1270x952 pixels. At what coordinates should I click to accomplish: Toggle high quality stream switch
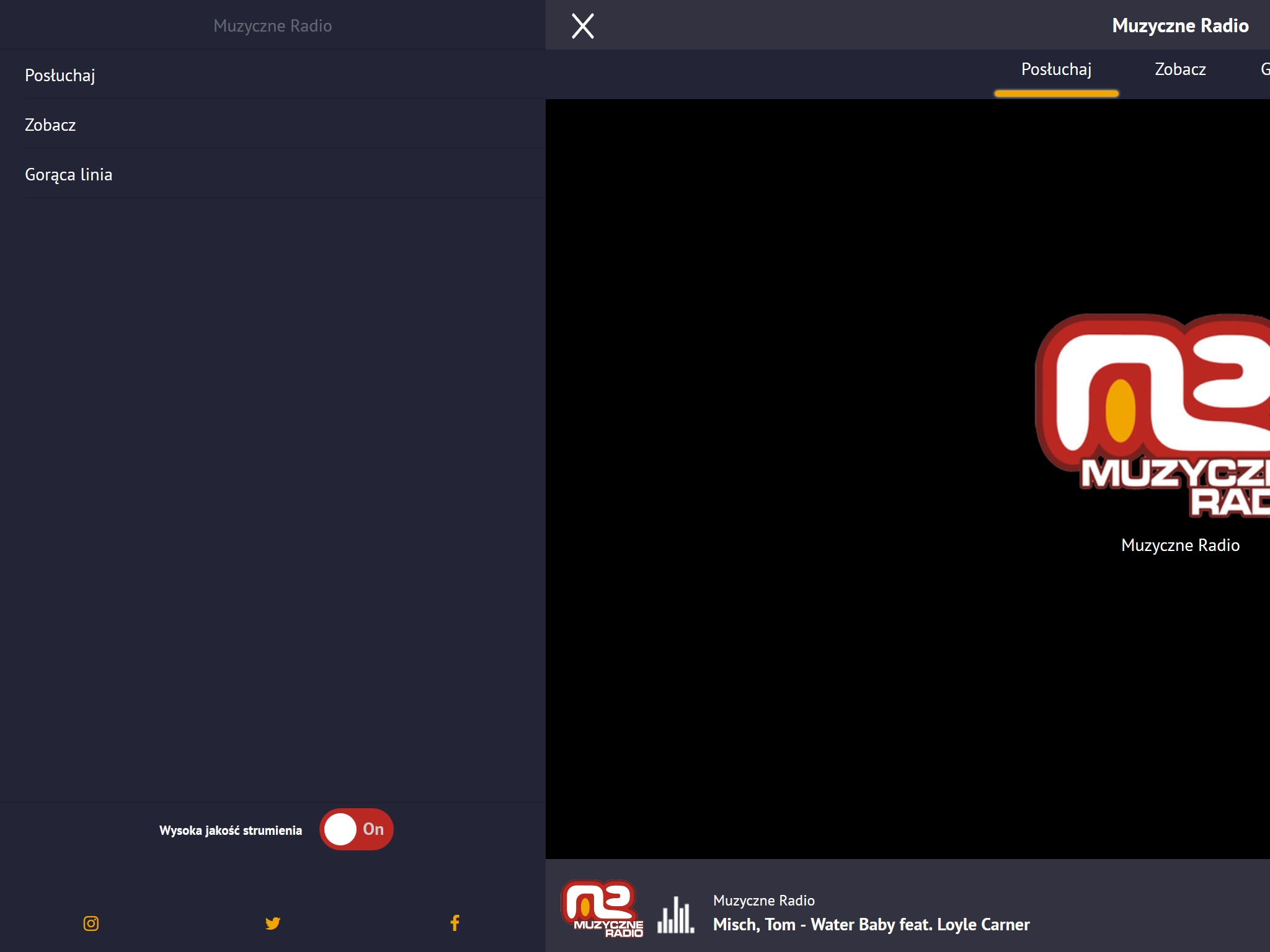tap(357, 829)
